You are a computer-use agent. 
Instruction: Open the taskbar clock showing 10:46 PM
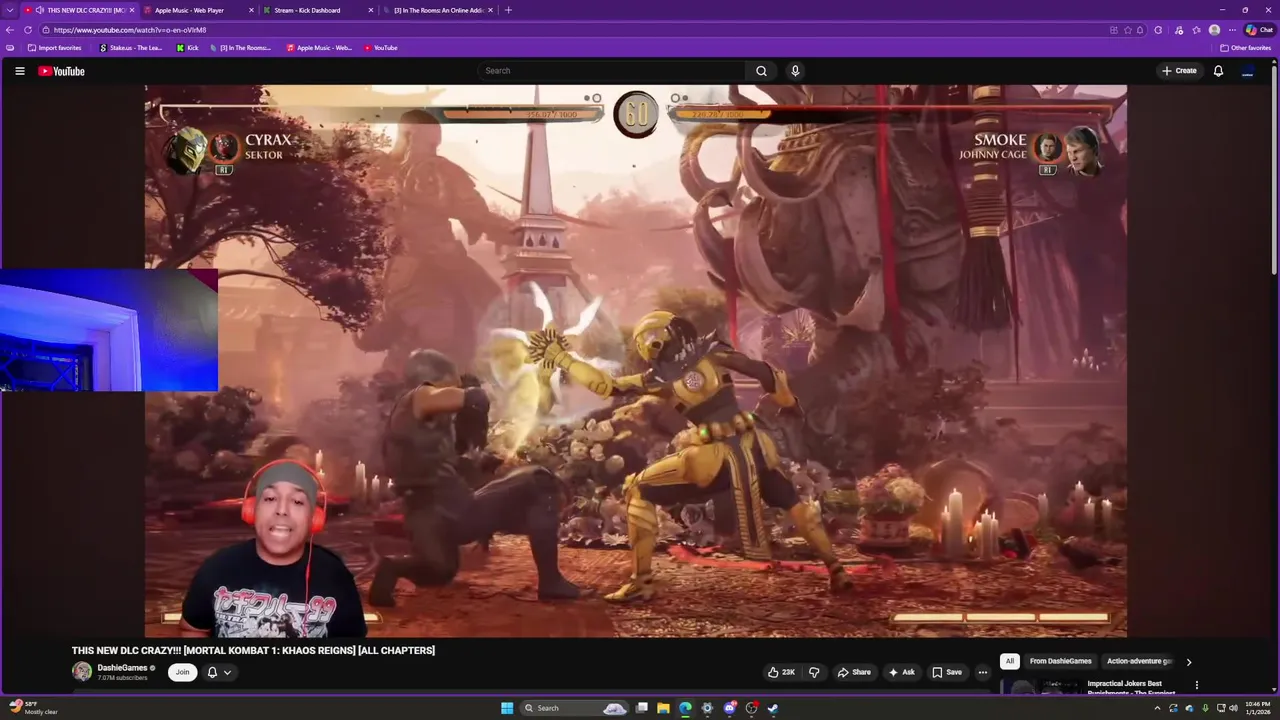[1257, 708]
